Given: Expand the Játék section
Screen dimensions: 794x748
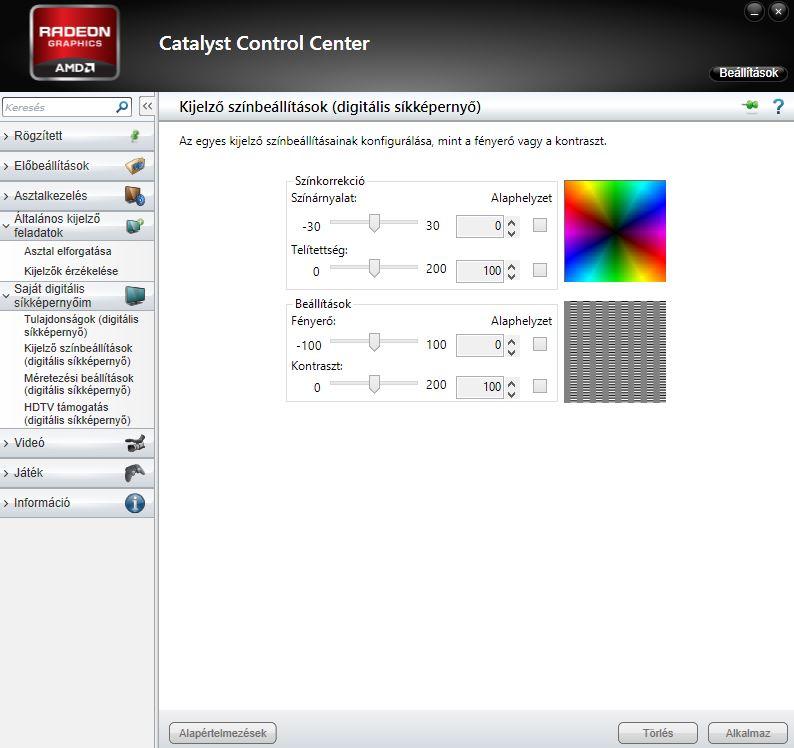Looking at the screenshot, I should 6,473.
